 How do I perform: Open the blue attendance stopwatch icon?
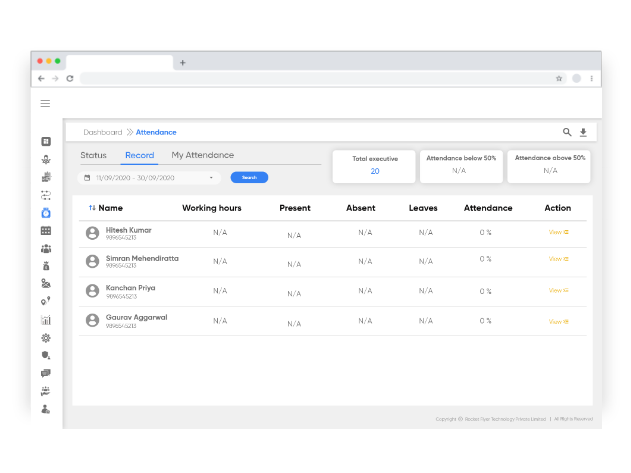click(x=46, y=213)
